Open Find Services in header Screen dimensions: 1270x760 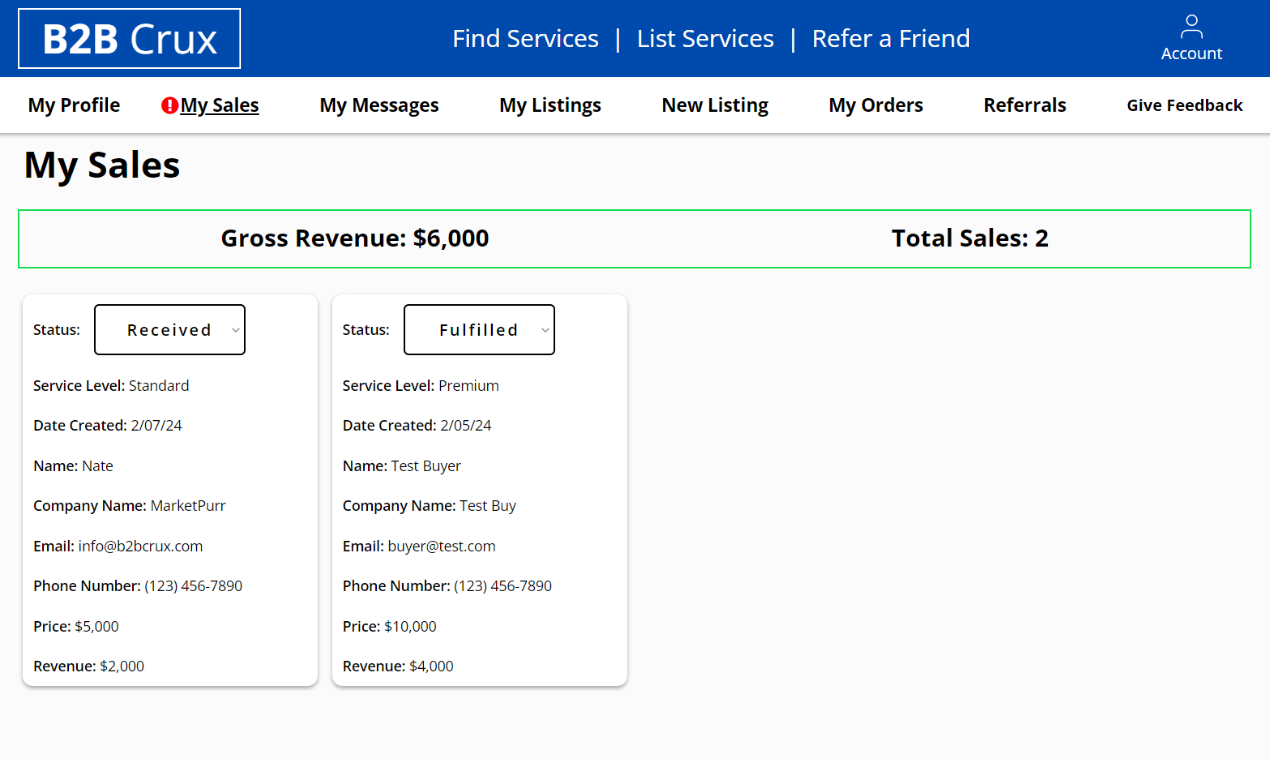[x=525, y=38]
